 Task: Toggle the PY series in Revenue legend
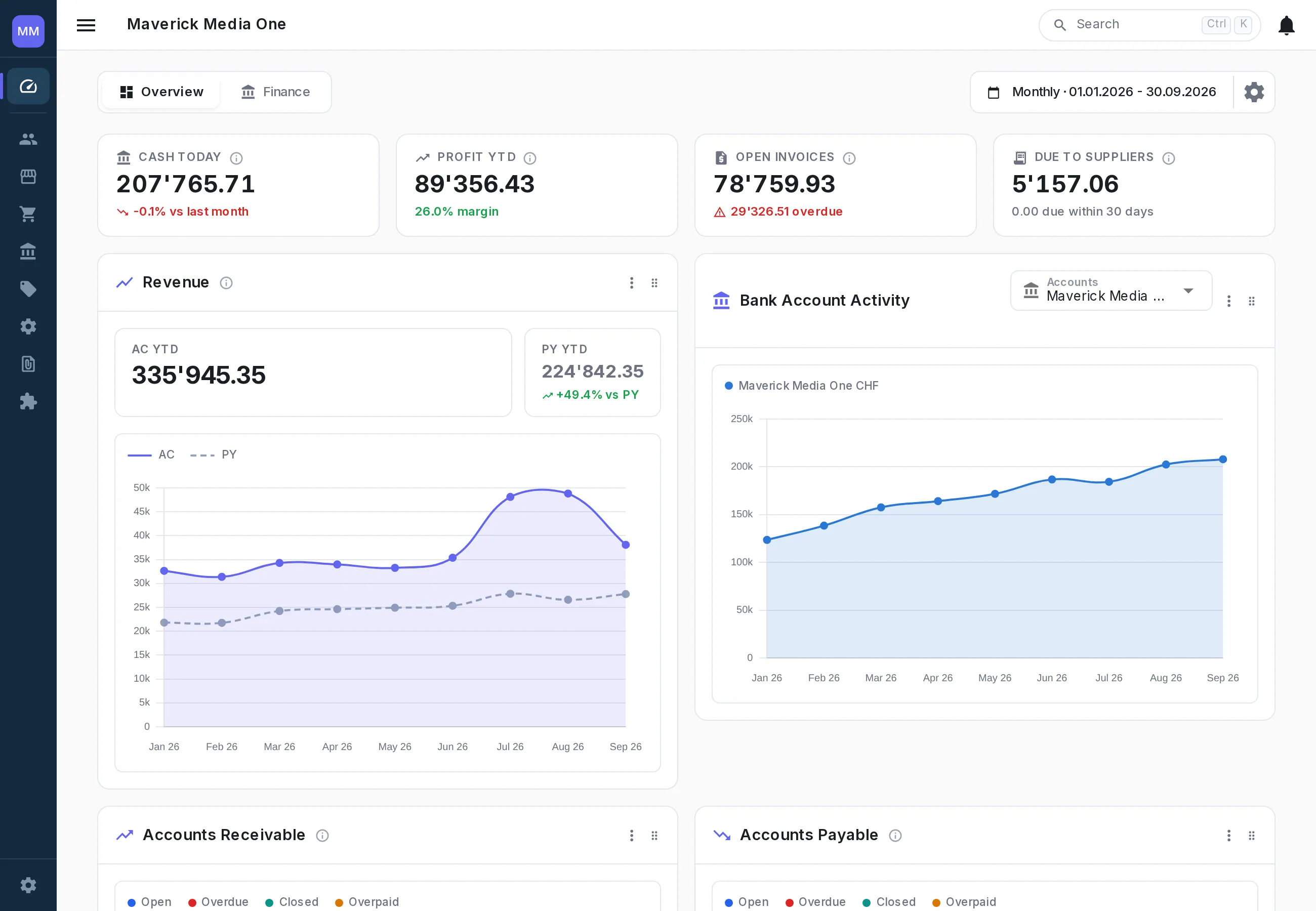214,454
